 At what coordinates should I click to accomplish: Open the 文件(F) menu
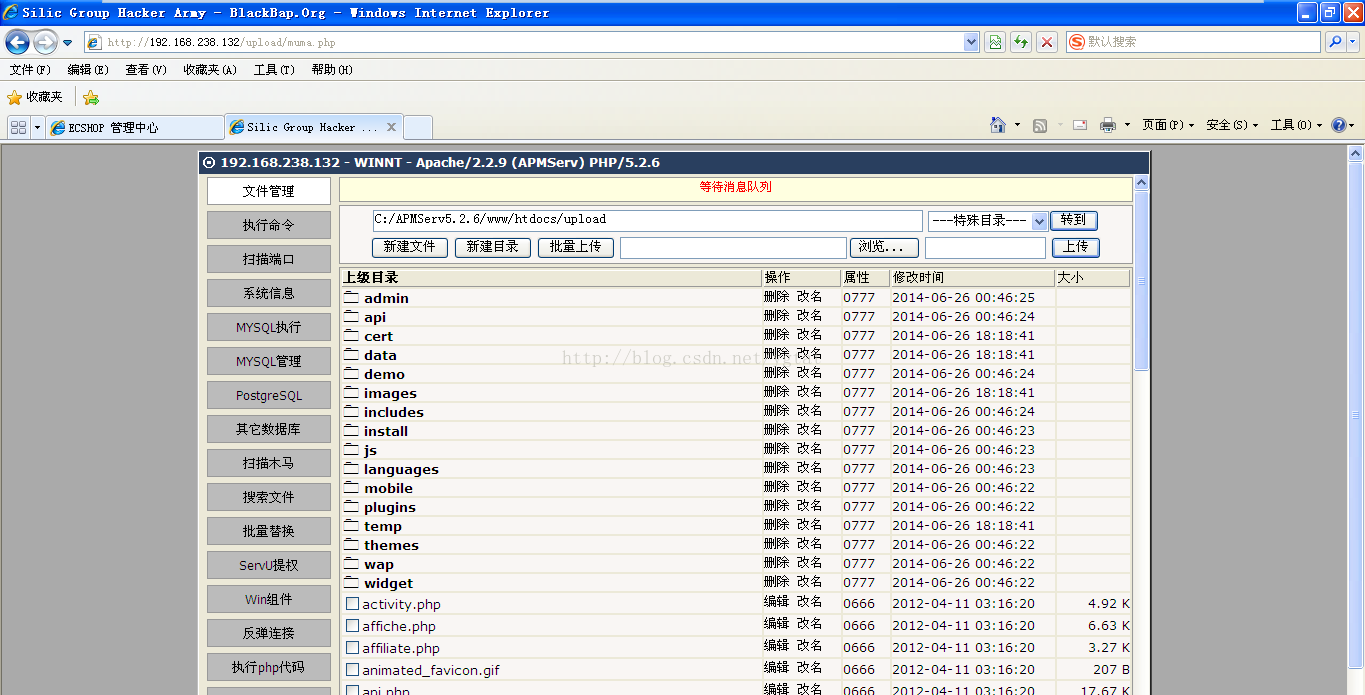coord(30,70)
